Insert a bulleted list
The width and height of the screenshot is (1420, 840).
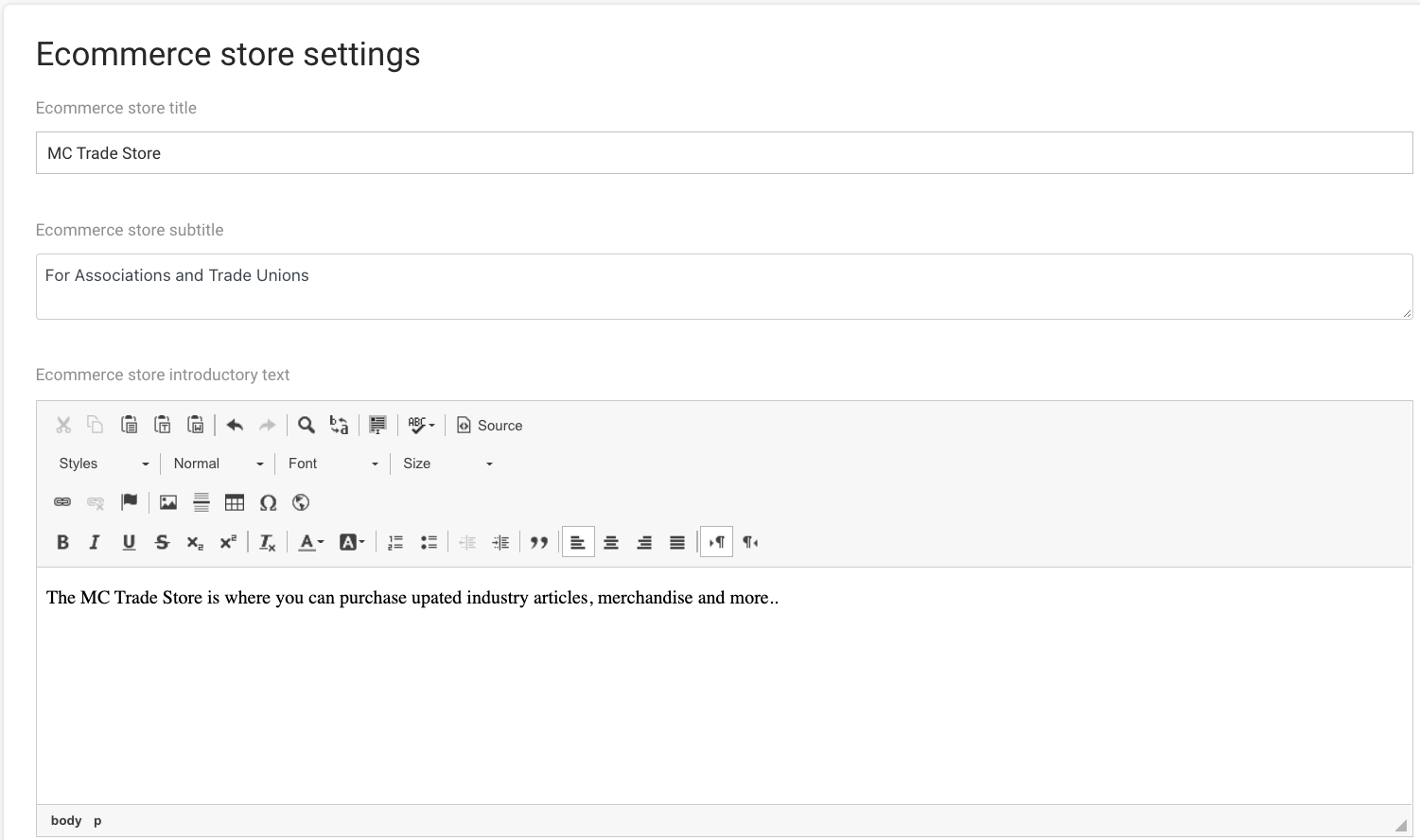pyautogui.click(x=429, y=542)
